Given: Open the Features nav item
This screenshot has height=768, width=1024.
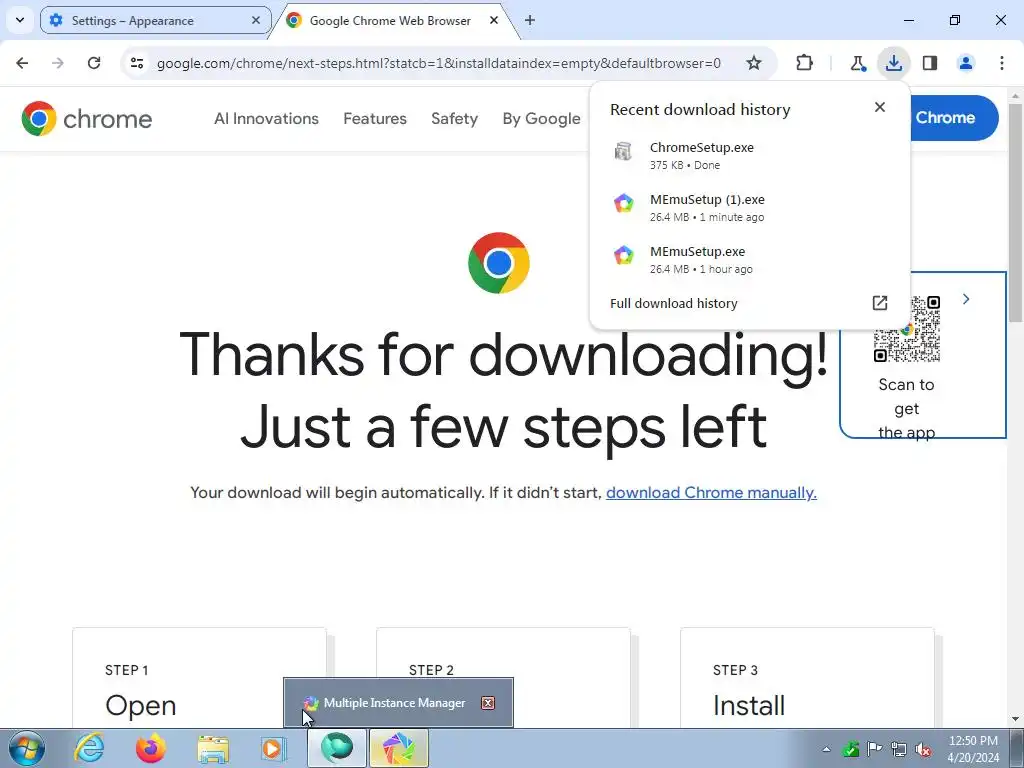Looking at the screenshot, I should click(375, 118).
